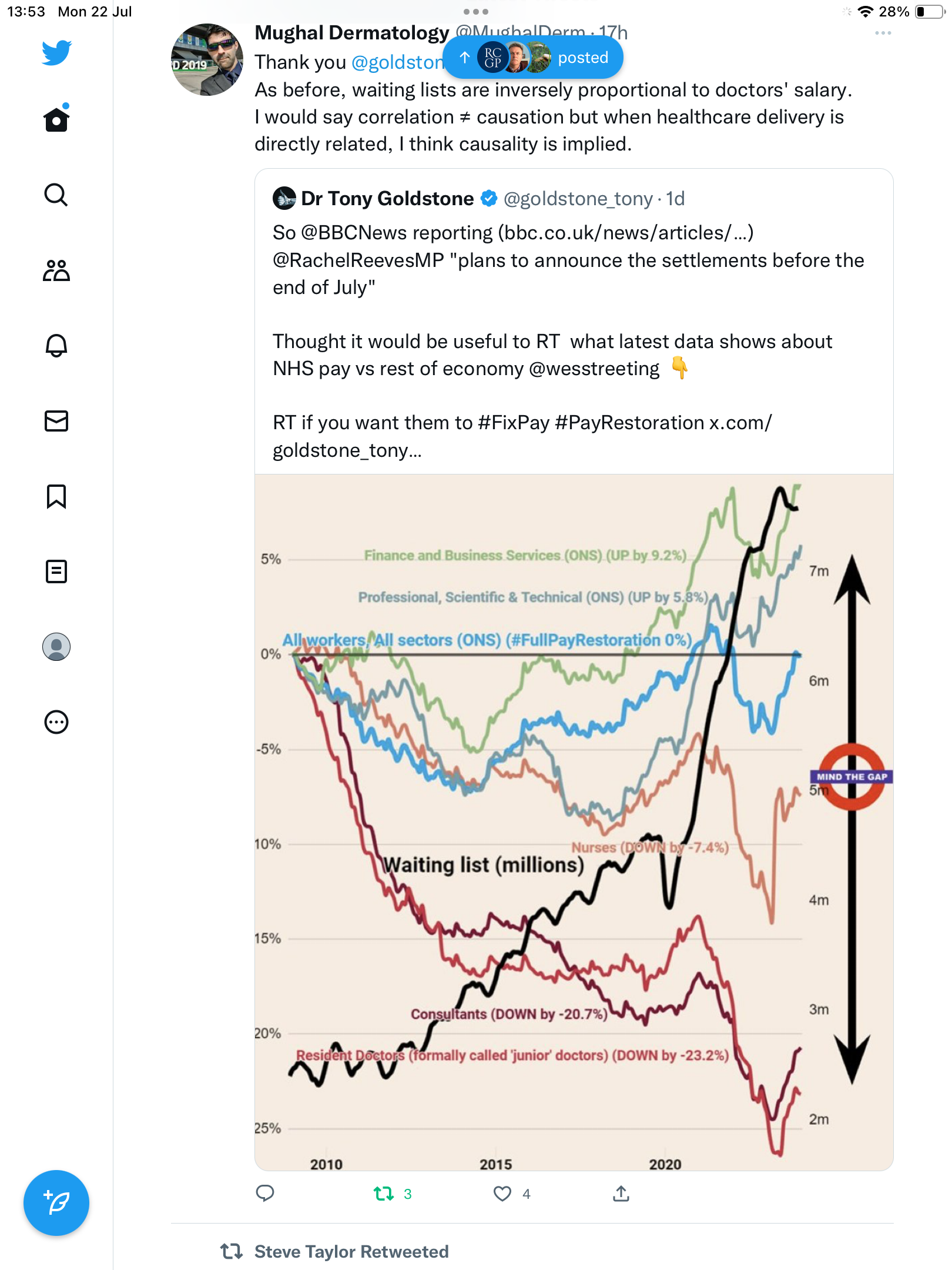Open your Profile page
952x1270 pixels.
pyautogui.click(x=56, y=647)
